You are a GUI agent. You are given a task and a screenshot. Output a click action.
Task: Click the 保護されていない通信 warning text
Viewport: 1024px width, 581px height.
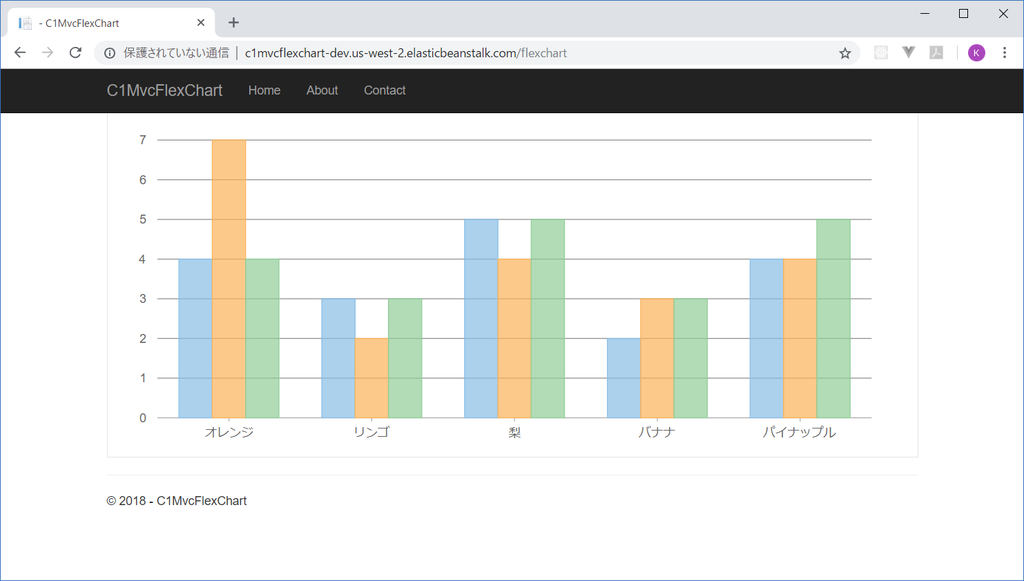click(x=176, y=53)
